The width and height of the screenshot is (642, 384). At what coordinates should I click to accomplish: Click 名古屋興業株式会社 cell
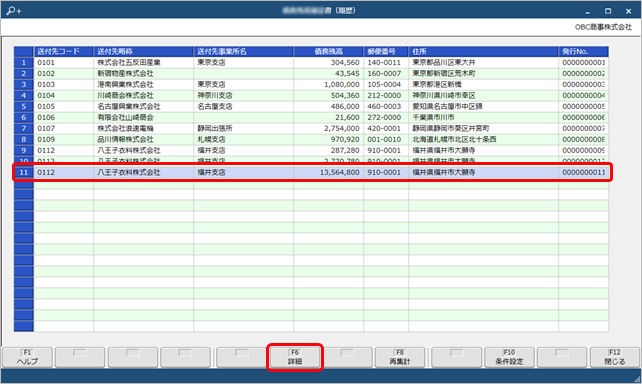(x=143, y=107)
